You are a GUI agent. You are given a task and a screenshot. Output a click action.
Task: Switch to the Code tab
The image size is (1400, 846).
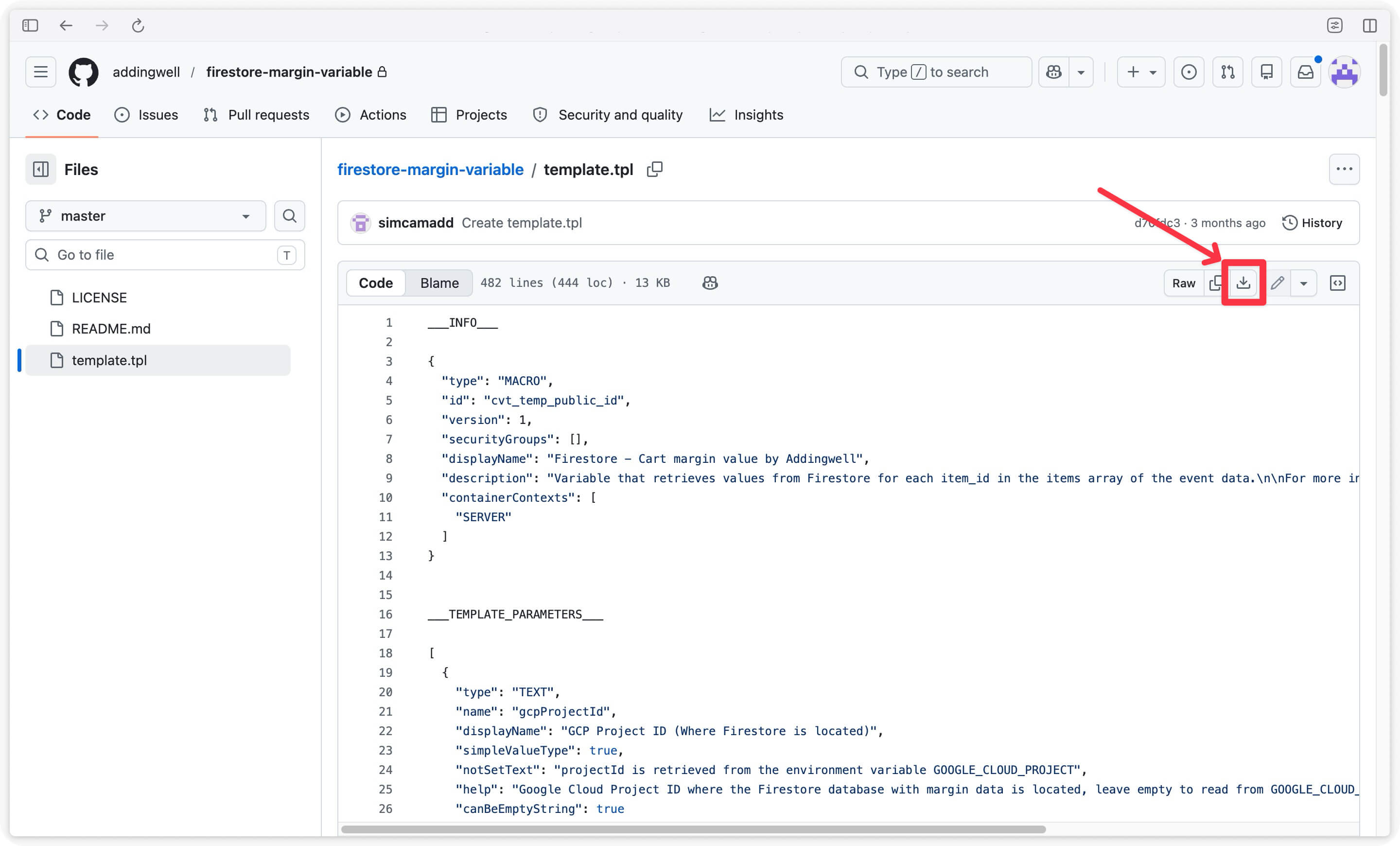pos(62,115)
